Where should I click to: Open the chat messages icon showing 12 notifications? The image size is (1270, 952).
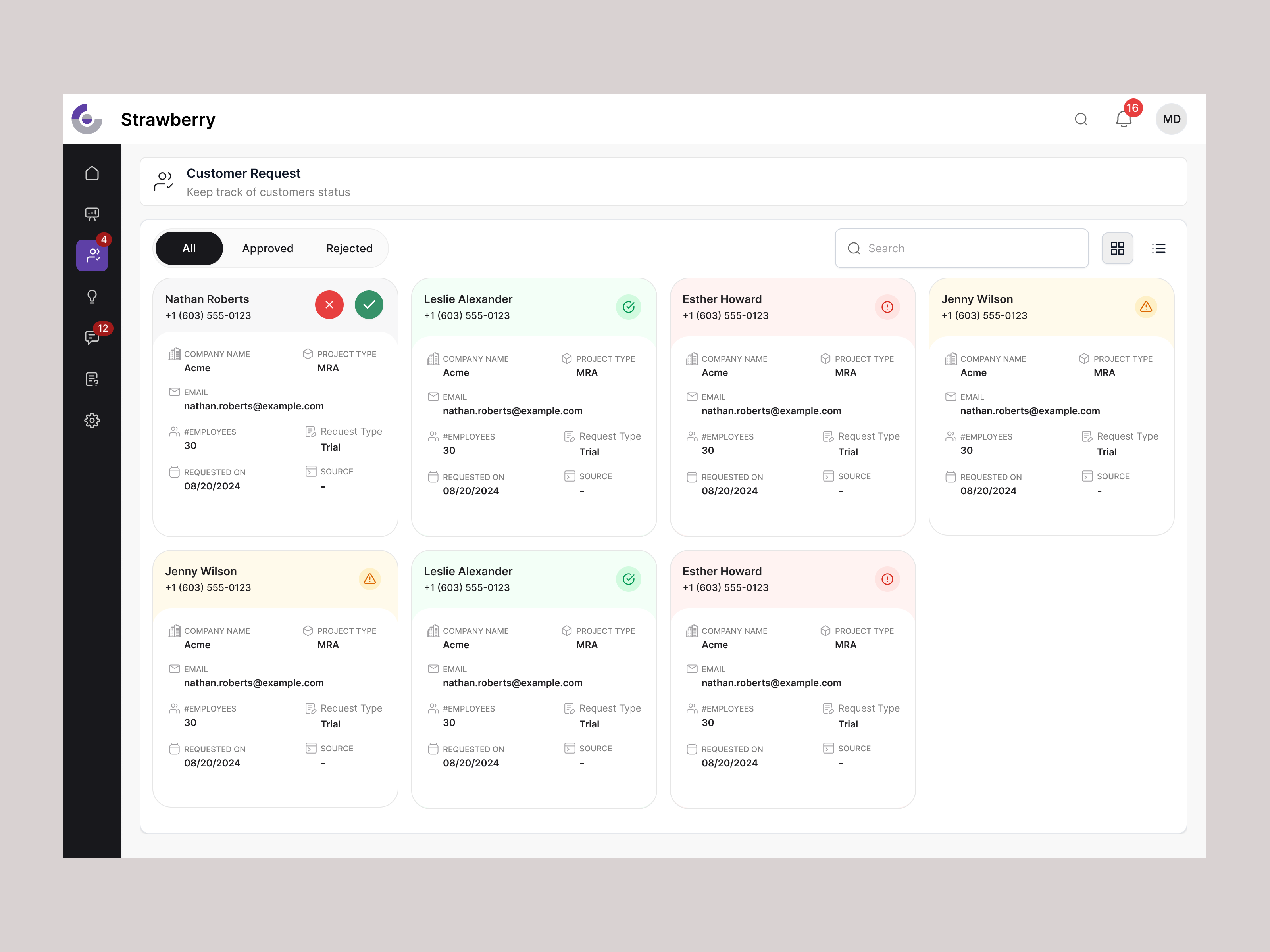[x=92, y=338]
